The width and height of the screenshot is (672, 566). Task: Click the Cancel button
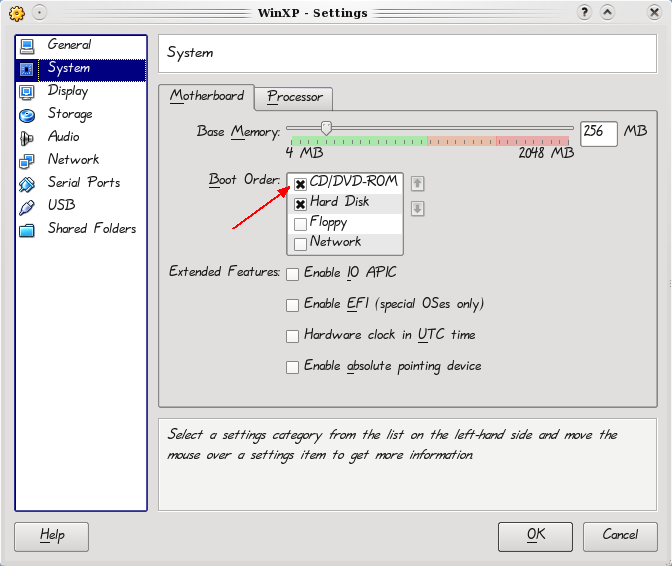pyautogui.click(x=620, y=536)
